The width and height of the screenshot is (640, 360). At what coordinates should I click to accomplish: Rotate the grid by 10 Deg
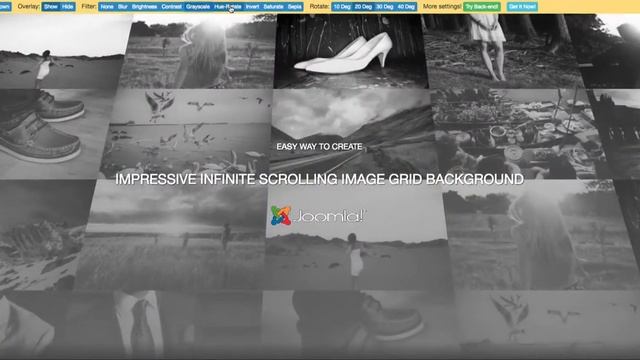point(342,7)
